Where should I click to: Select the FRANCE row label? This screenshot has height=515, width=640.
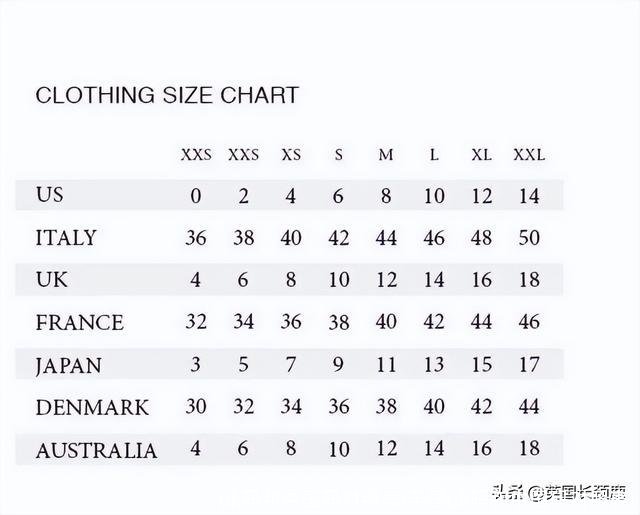coord(79,323)
